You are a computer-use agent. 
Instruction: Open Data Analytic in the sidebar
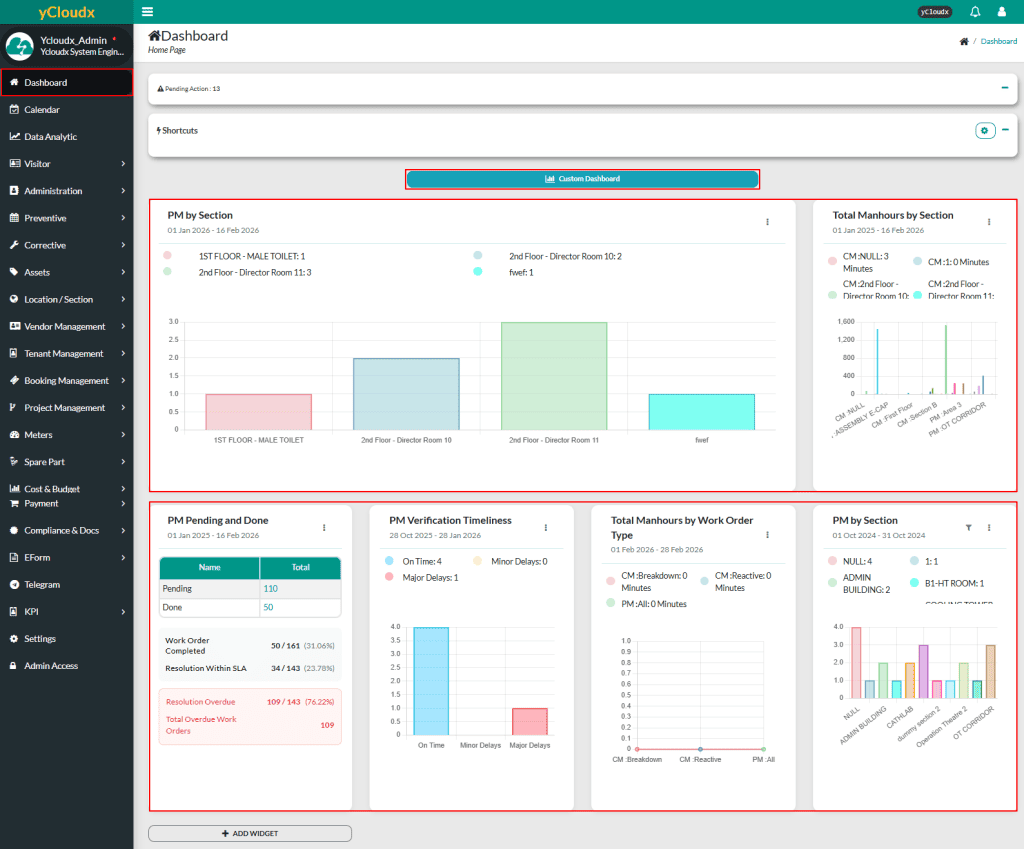[x=50, y=137]
